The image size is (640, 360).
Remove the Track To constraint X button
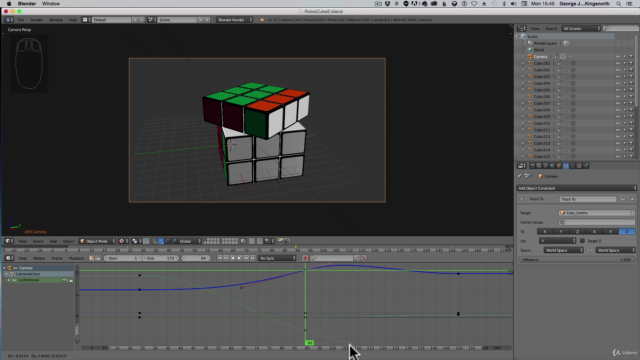pos(632,199)
